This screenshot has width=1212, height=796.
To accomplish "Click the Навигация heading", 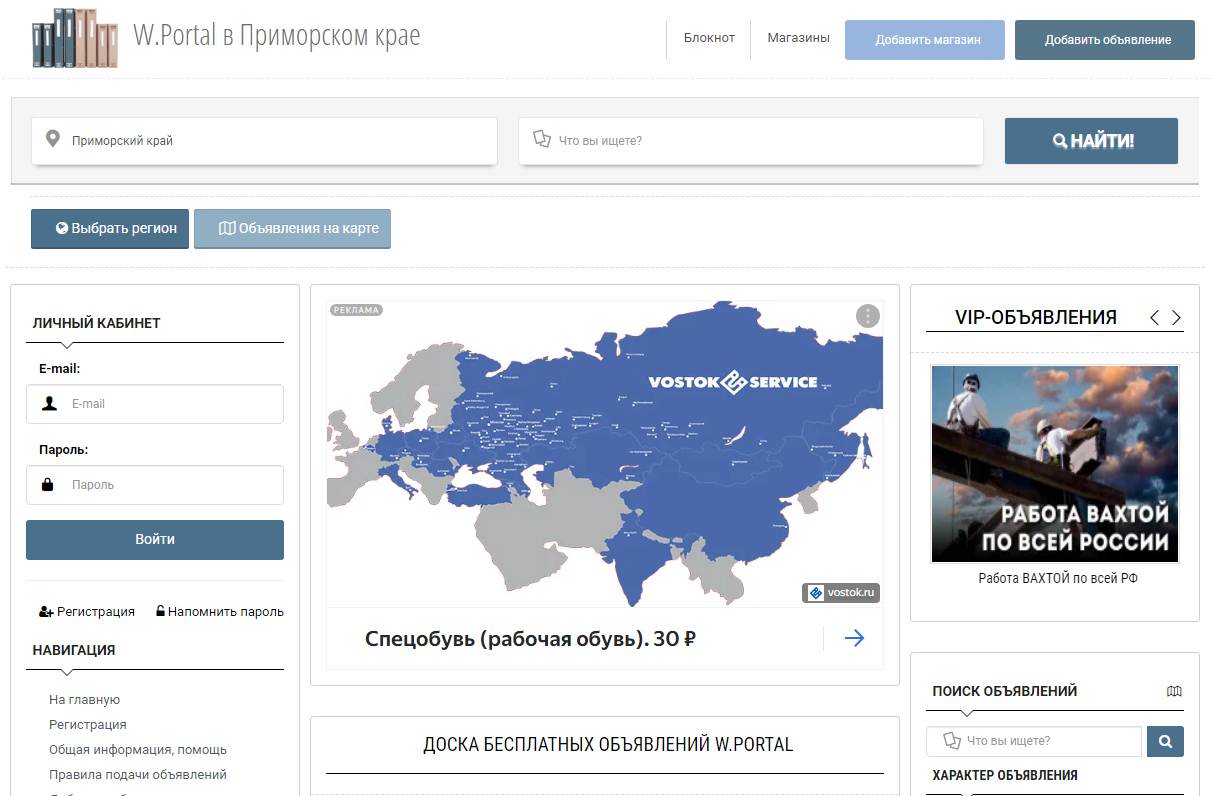I will point(74,650).
